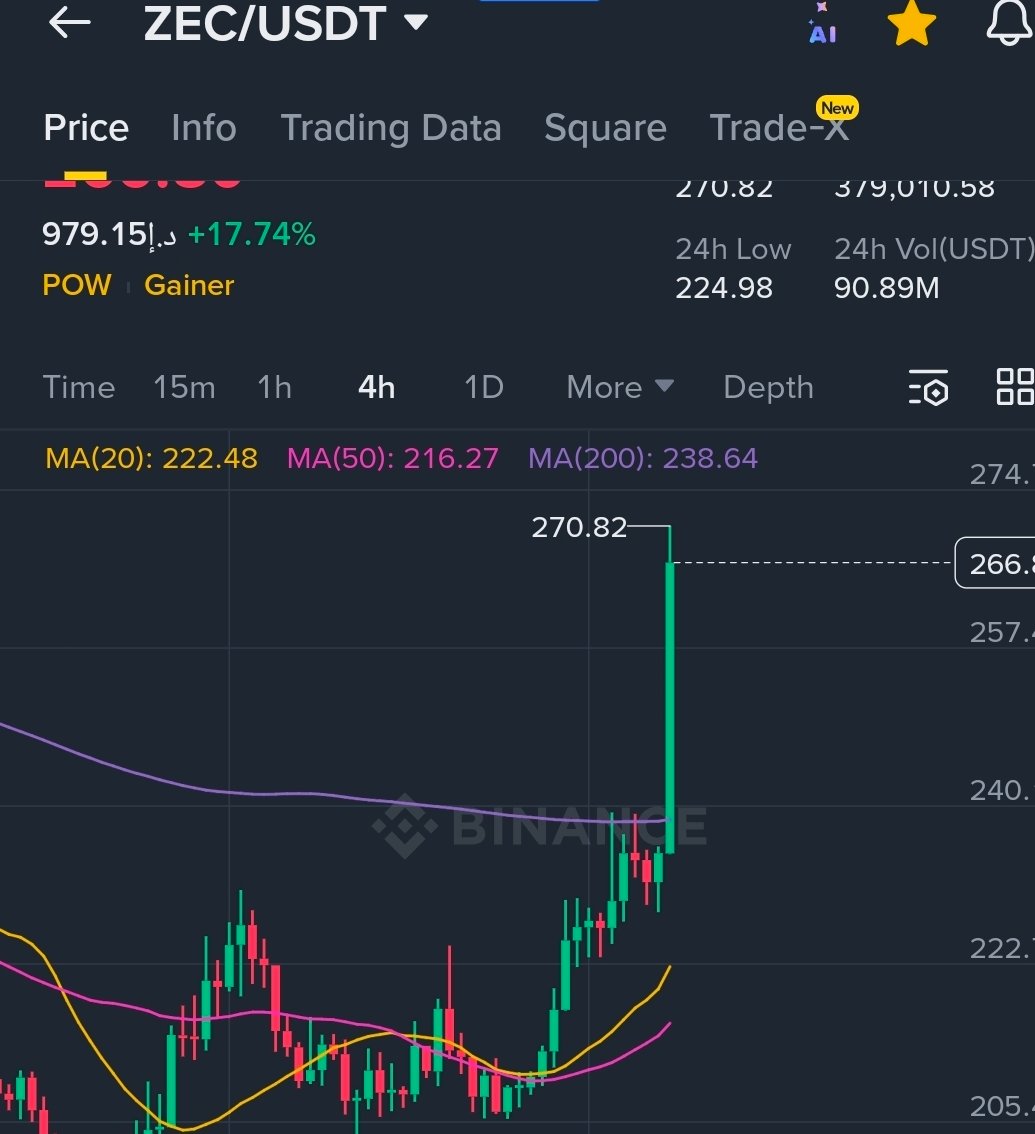Tap the current price tag on axis
Image resolution: width=1035 pixels, height=1134 pixels.
pos(995,563)
